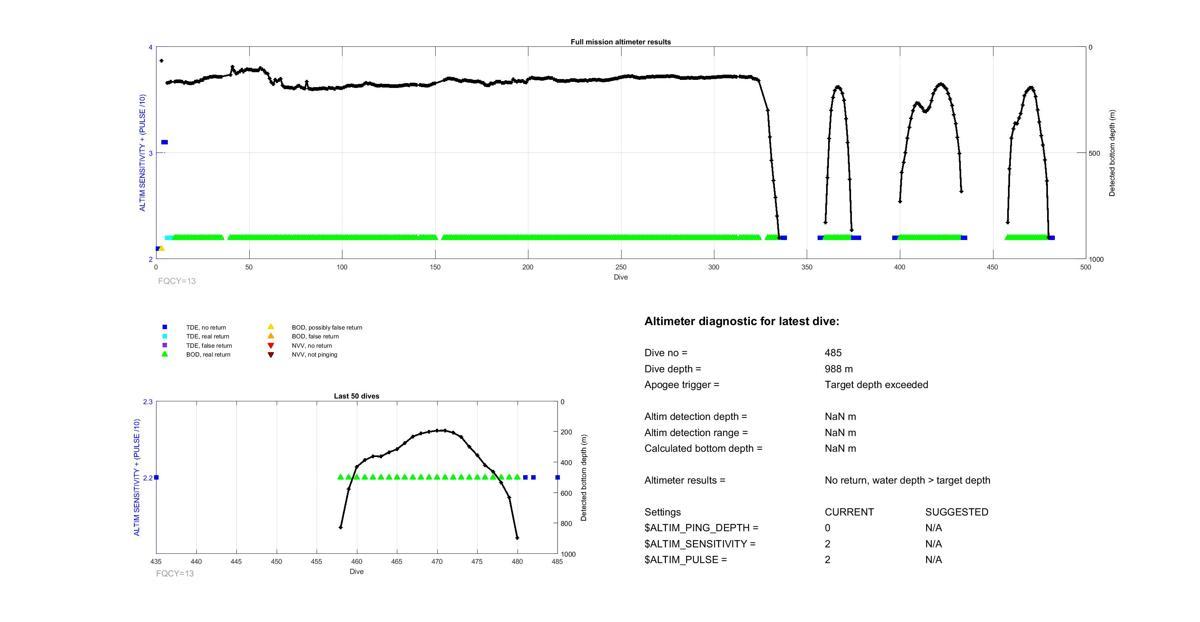The height and width of the screenshot is (622, 1200).
Task: Click the 'Target depth exceeded' value
Action: (876, 385)
